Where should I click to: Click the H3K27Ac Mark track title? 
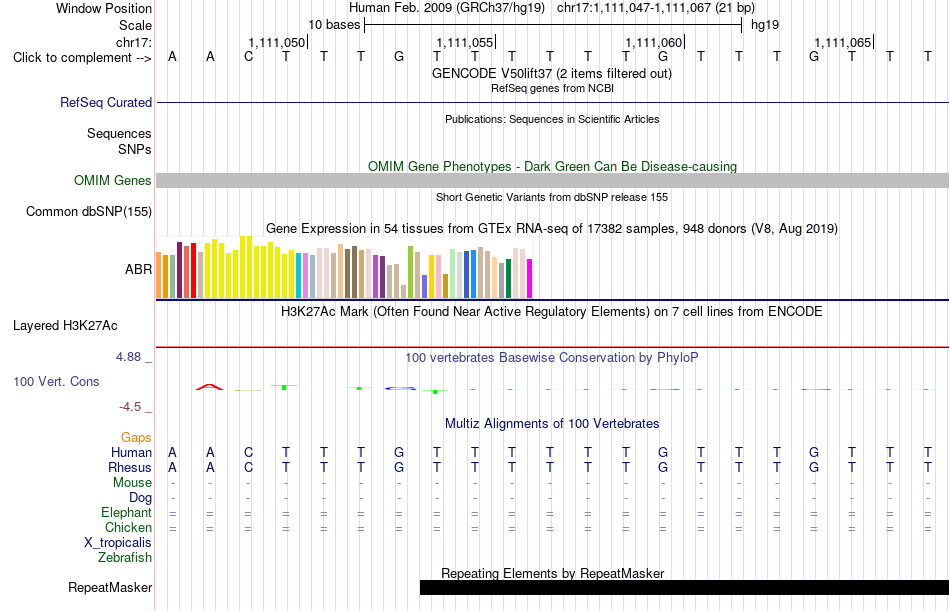tap(552, 312)
